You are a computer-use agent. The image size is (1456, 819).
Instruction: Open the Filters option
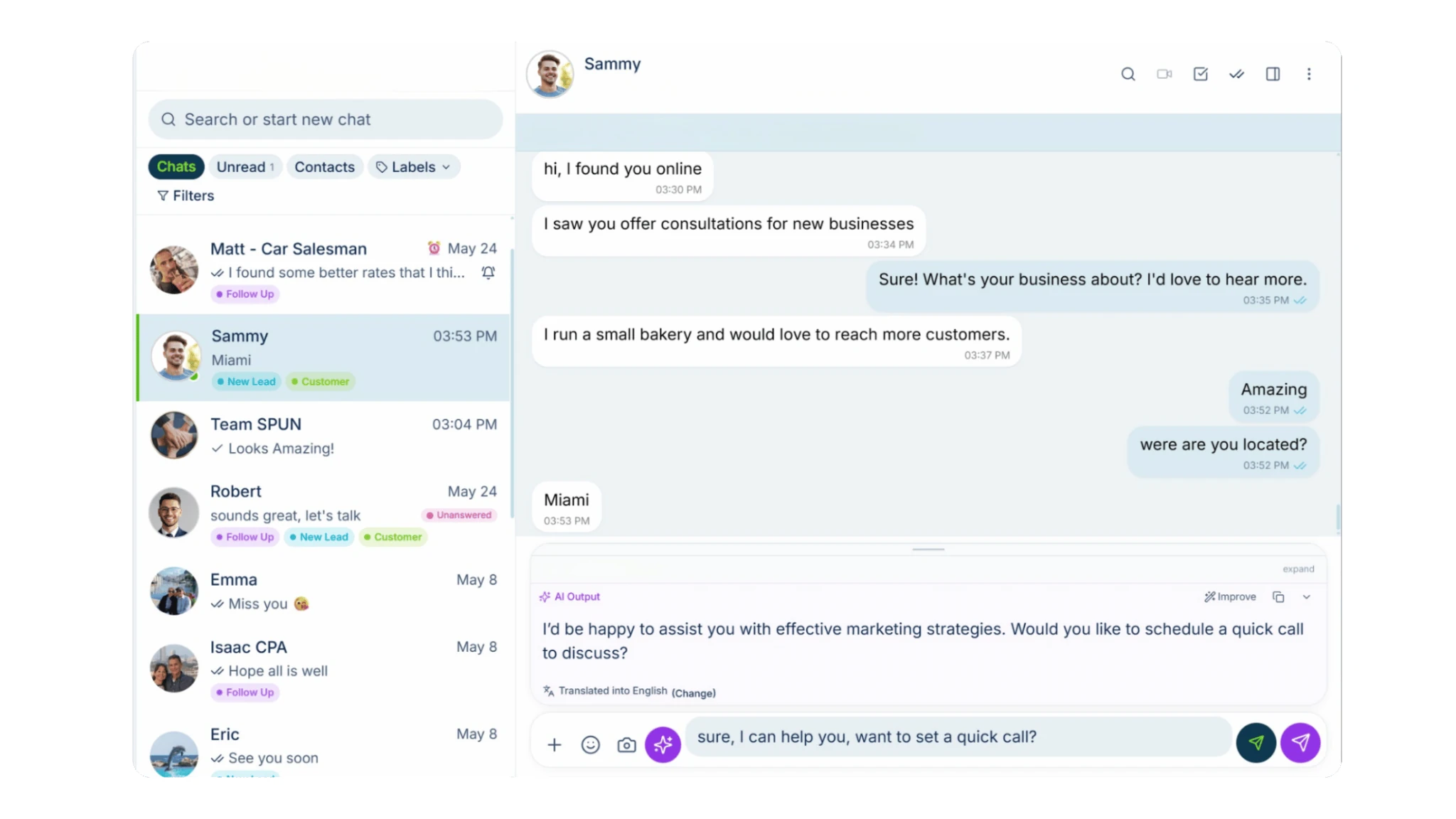click(x=186, y=196)
